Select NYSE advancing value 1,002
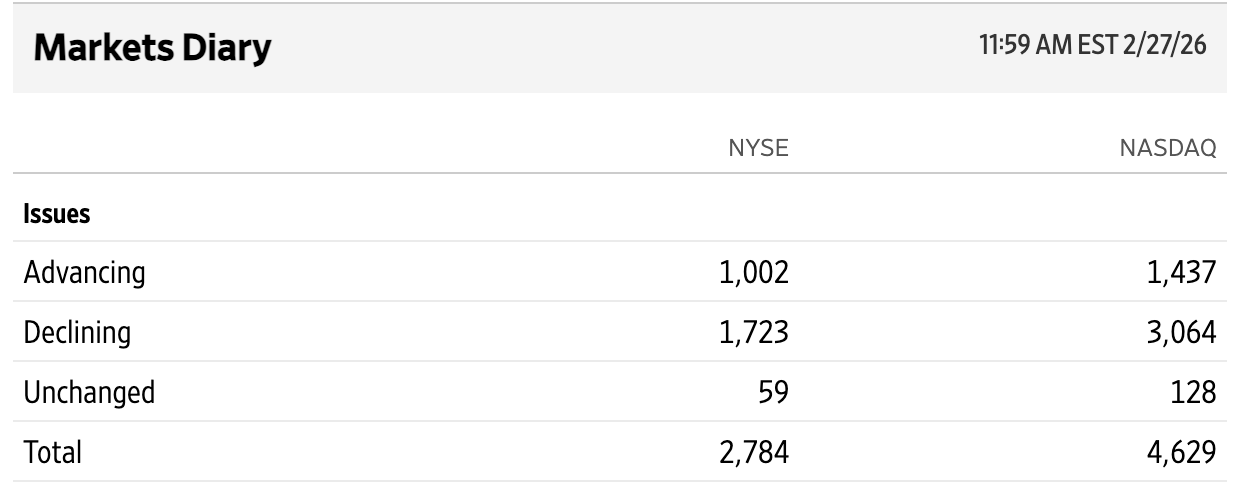The height and width of the screenshot is (500, 1246). coord(755,272)
